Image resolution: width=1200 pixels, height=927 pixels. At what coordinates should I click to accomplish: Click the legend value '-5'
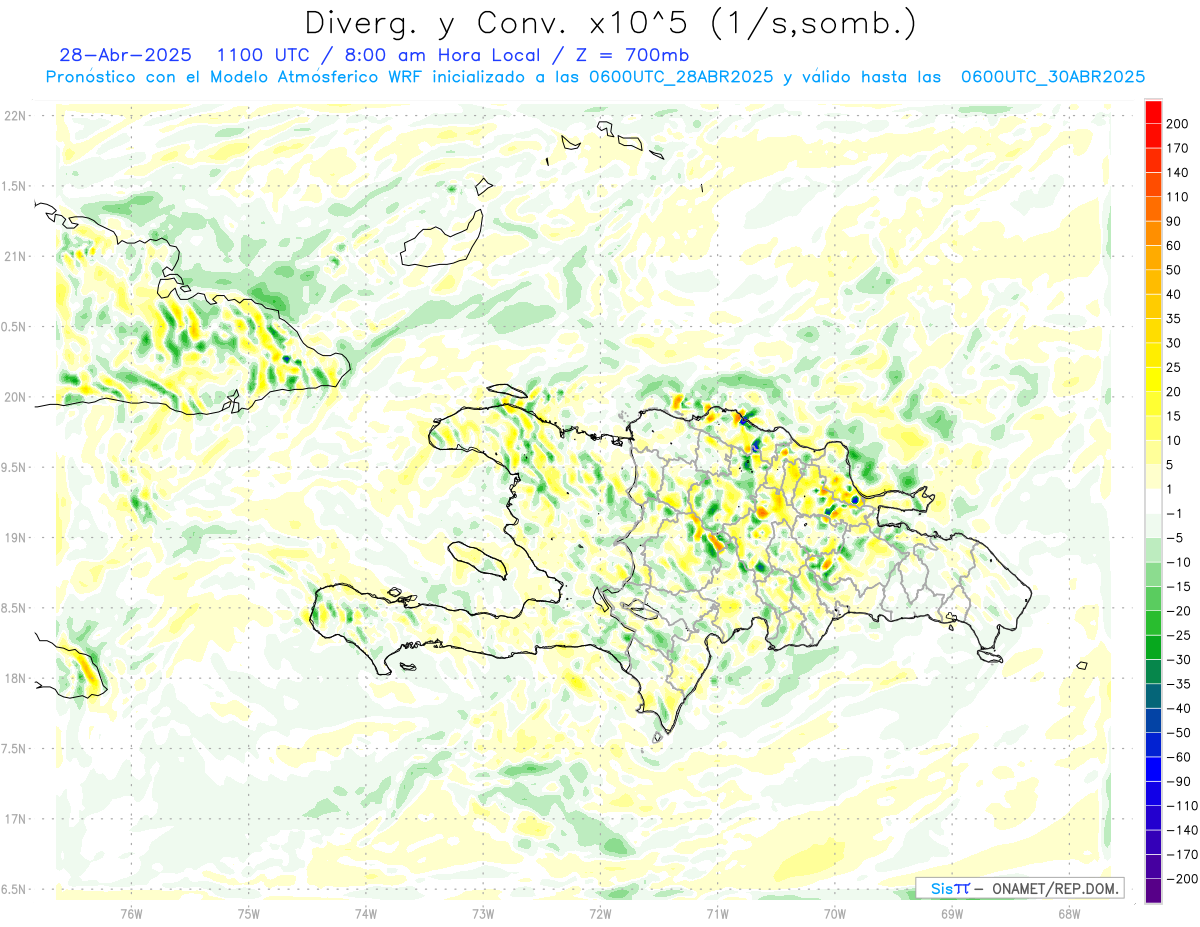click(x=1174, y=538)
